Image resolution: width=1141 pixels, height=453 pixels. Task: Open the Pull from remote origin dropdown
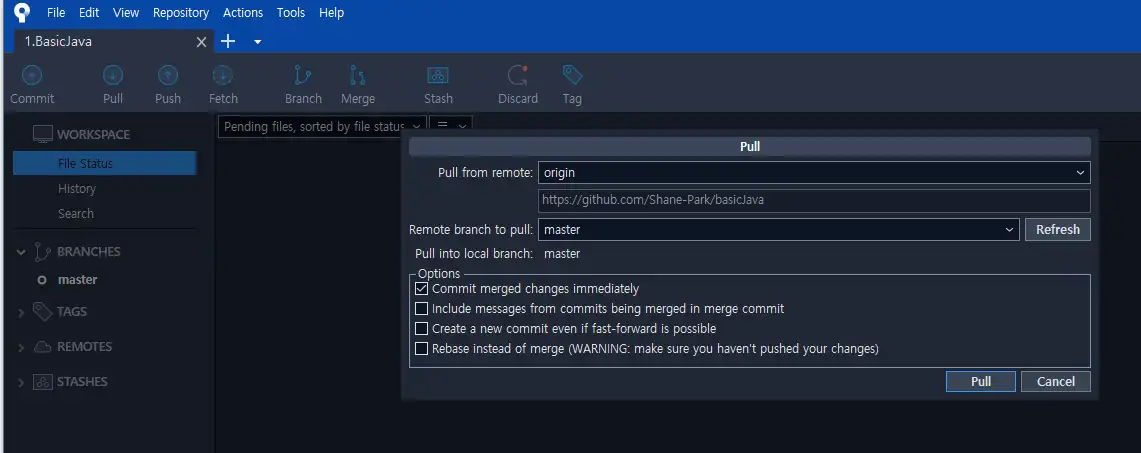click(x=814, y=172)
